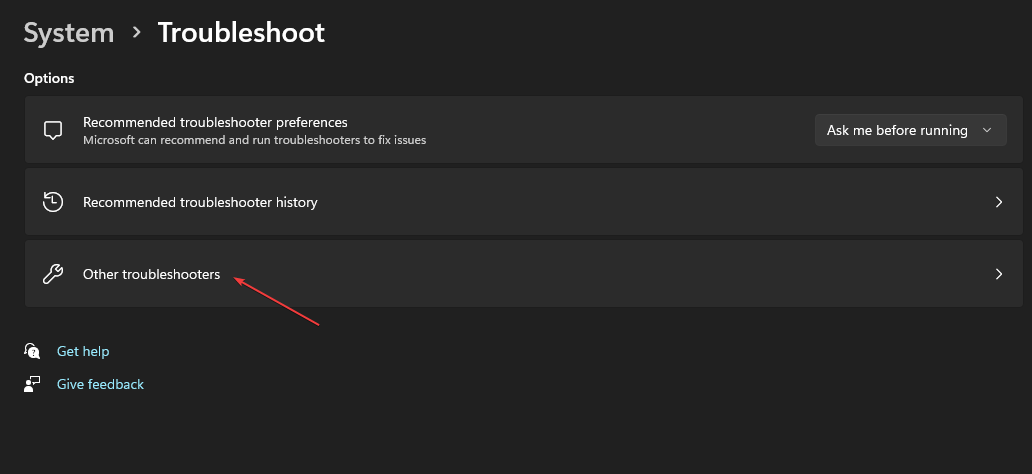Open the Give feedback link
Screen dimensions: 1032x474
click(x=100, y=384)
